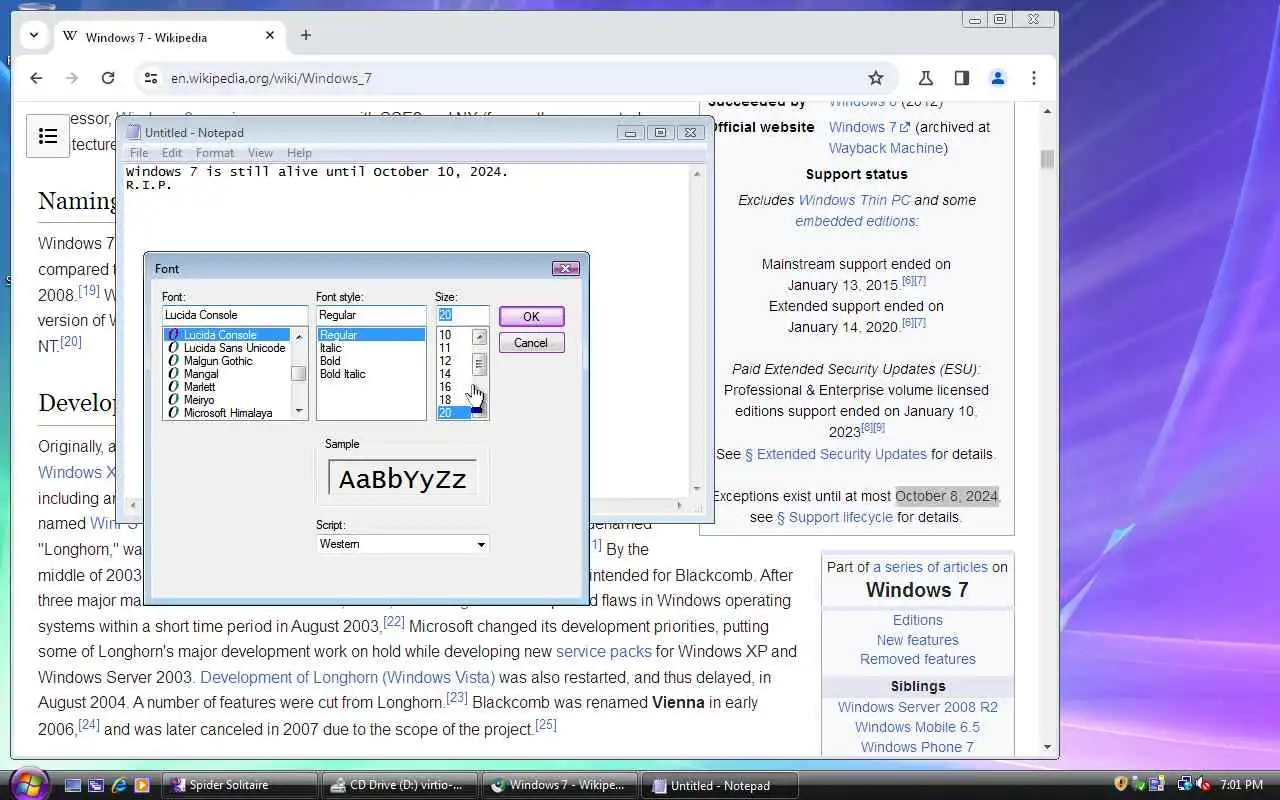Screen dimensions: 1280x800
Task: Show the system clock at 7:01 PM
Action: click(x=1242, y=785)
